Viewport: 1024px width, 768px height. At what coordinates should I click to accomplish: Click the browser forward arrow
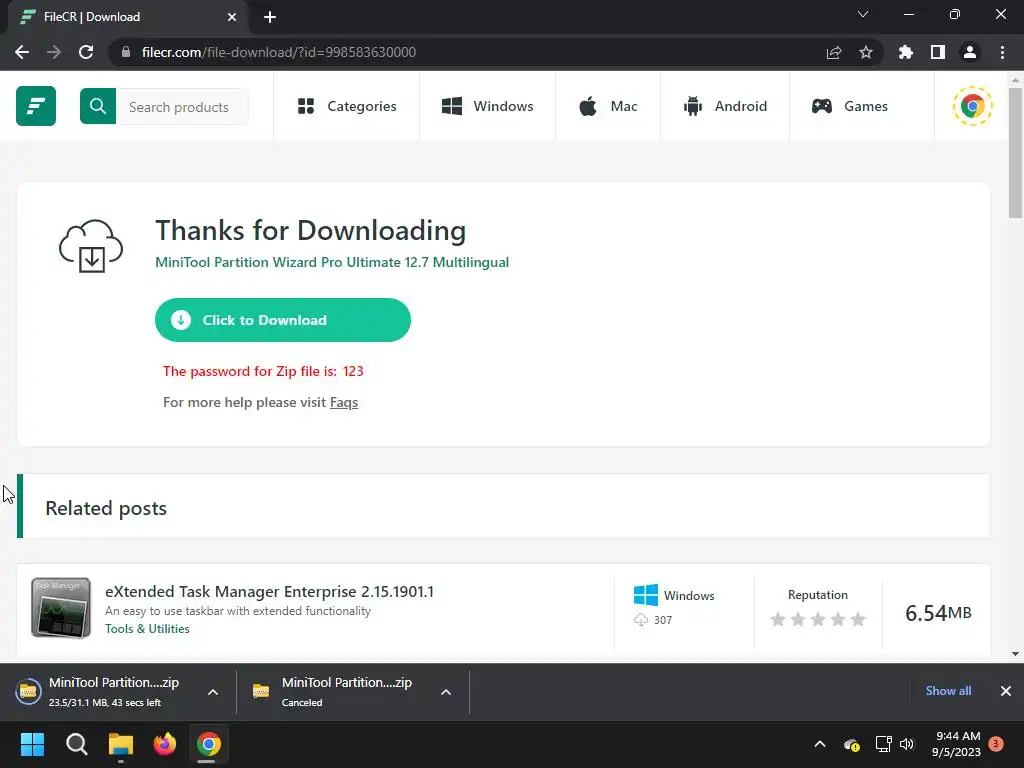pyautogui.click(x=54, y=52)
